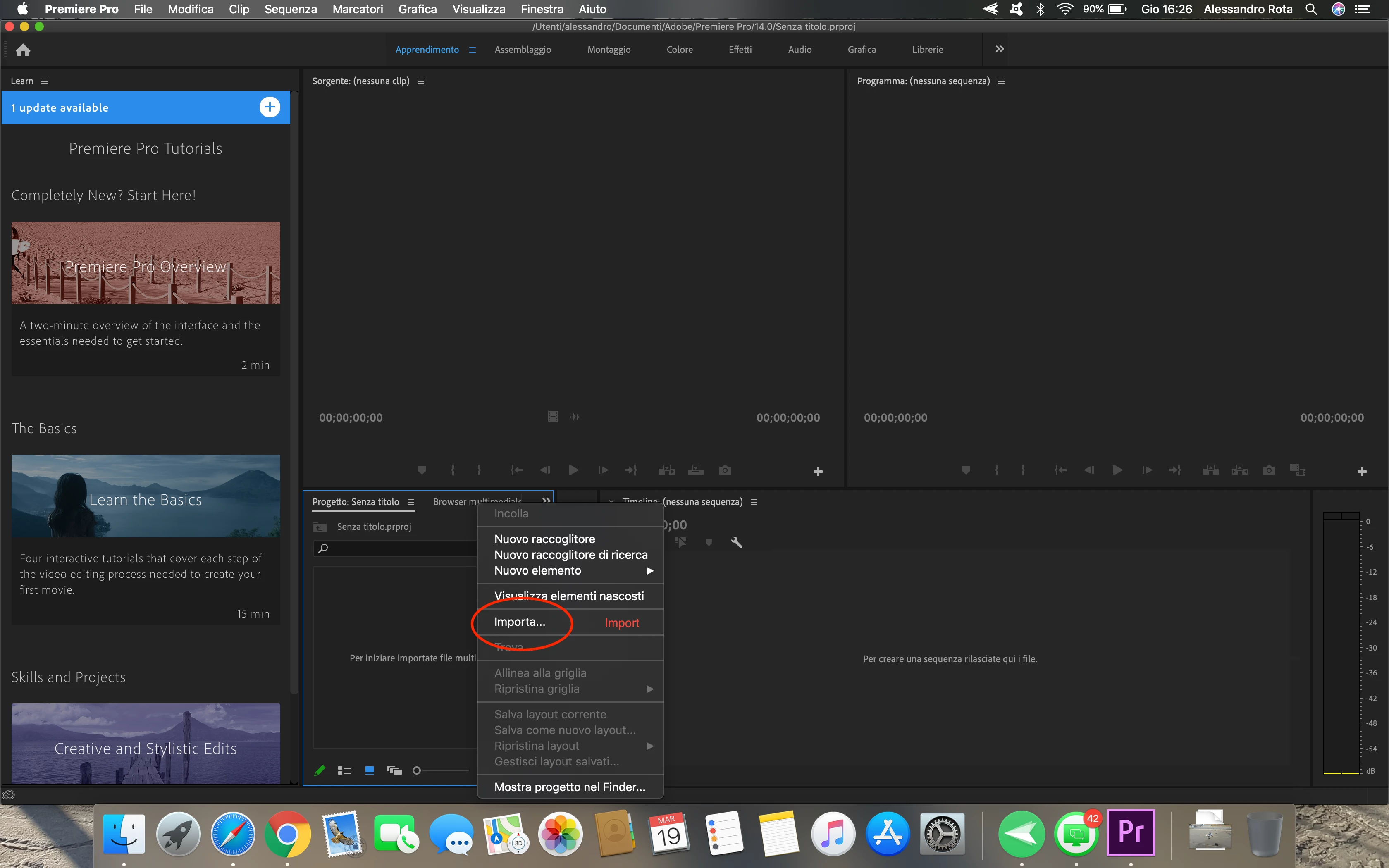Select Nuovo raccoglitore in context menu
This screenshot has width=1389, height=868.
(x=545, y=539)
